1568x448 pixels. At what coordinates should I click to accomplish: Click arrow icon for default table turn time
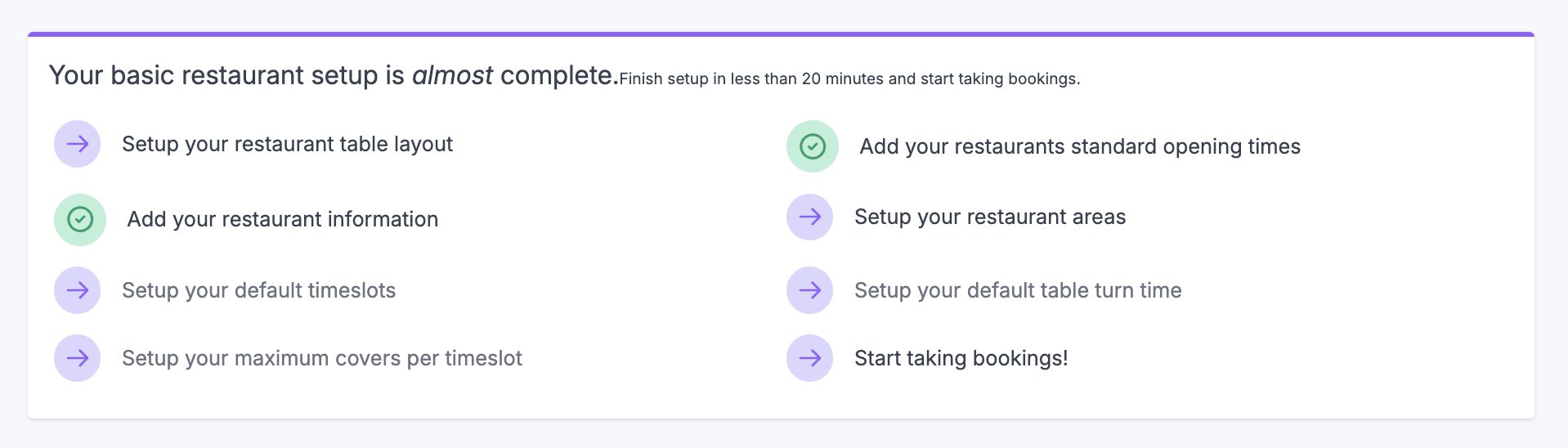pos(809,290)
